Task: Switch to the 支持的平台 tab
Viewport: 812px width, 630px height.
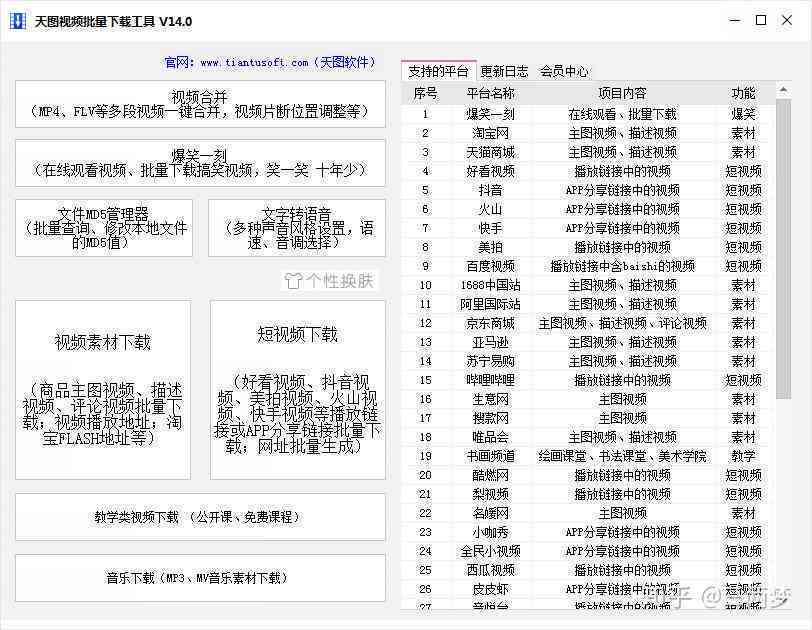Action: coord(439,71)
